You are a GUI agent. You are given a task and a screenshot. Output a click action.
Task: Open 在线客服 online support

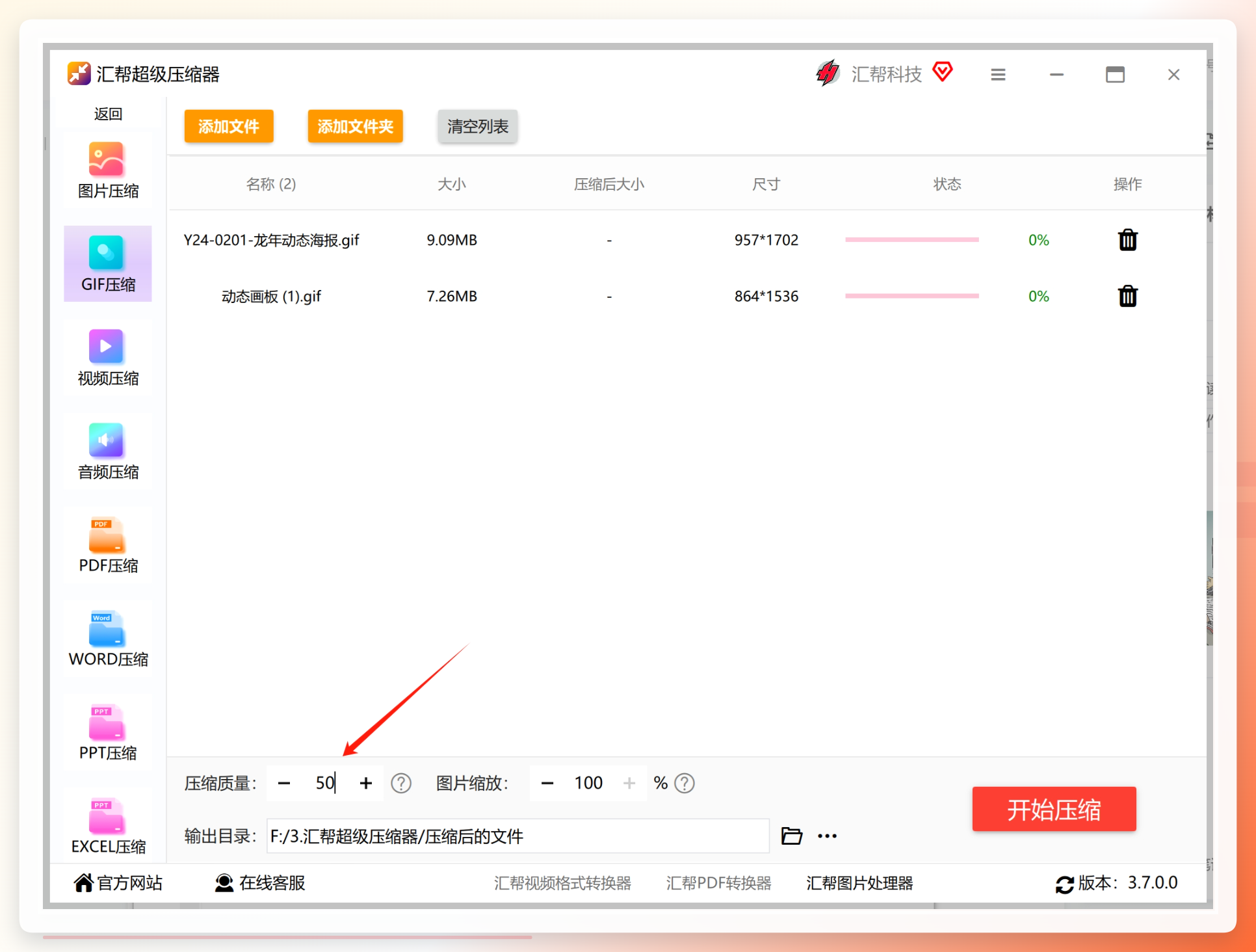pos(260,882)
